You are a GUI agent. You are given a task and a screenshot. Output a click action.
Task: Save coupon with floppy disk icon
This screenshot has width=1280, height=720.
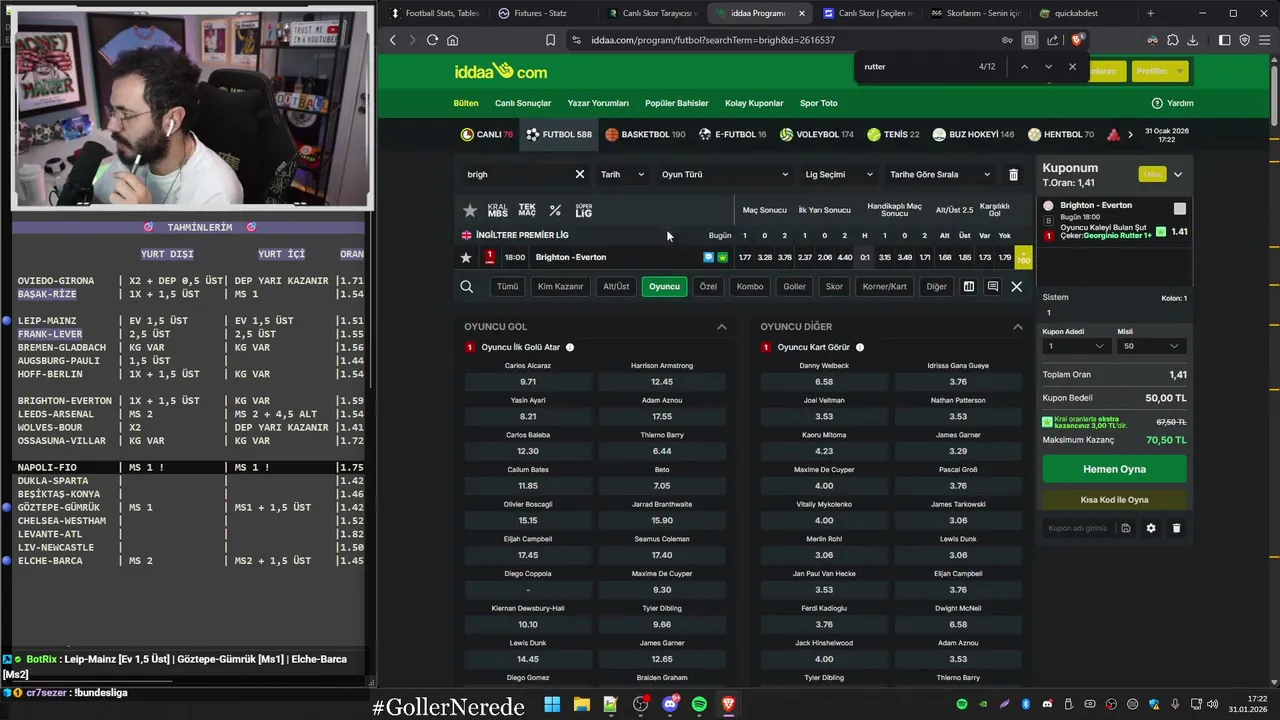tap(1125, 528)
